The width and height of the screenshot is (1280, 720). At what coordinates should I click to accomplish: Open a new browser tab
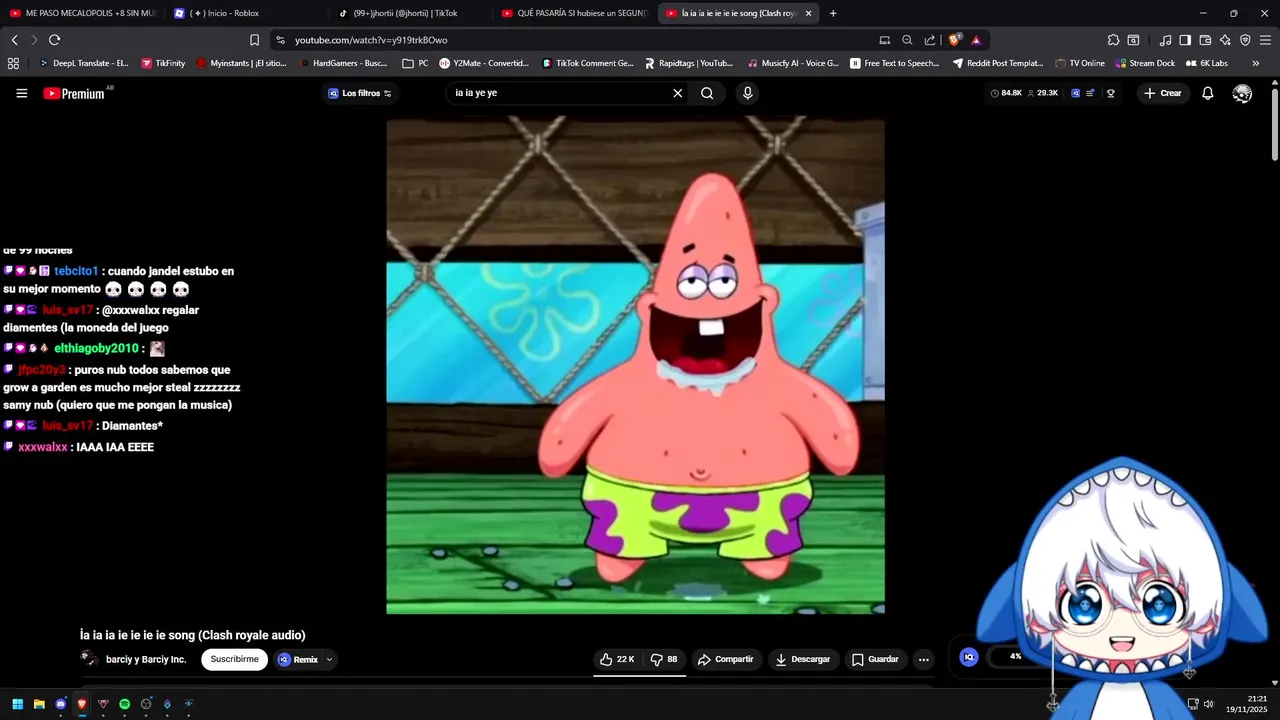pyautogui.click(x=833, y=13)
